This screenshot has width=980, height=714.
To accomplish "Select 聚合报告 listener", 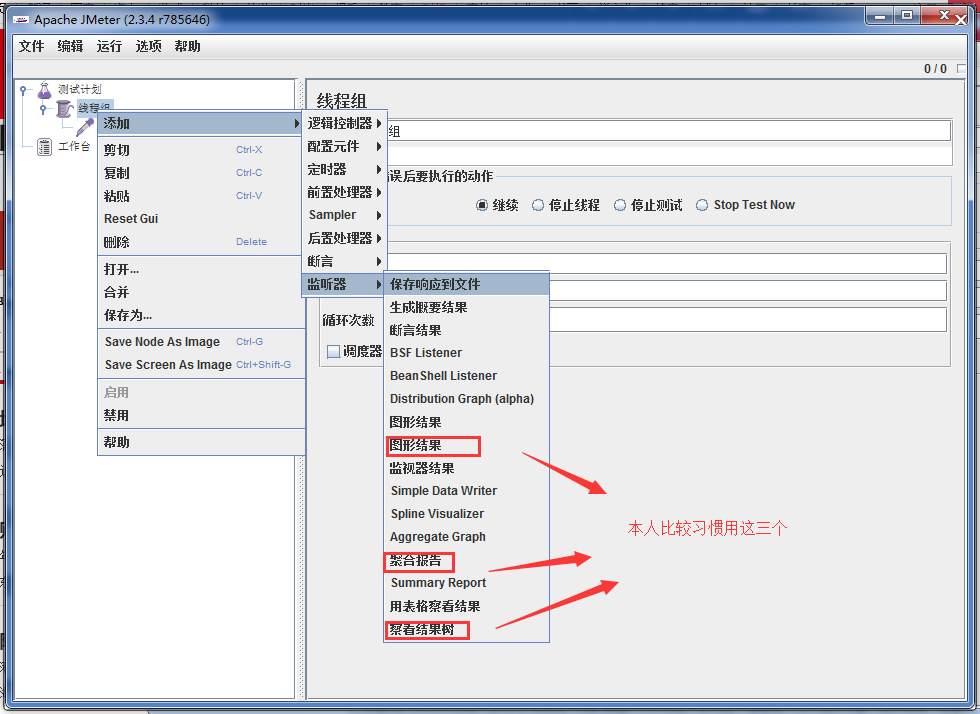I will pyautogui.click(x=466, y=561).
